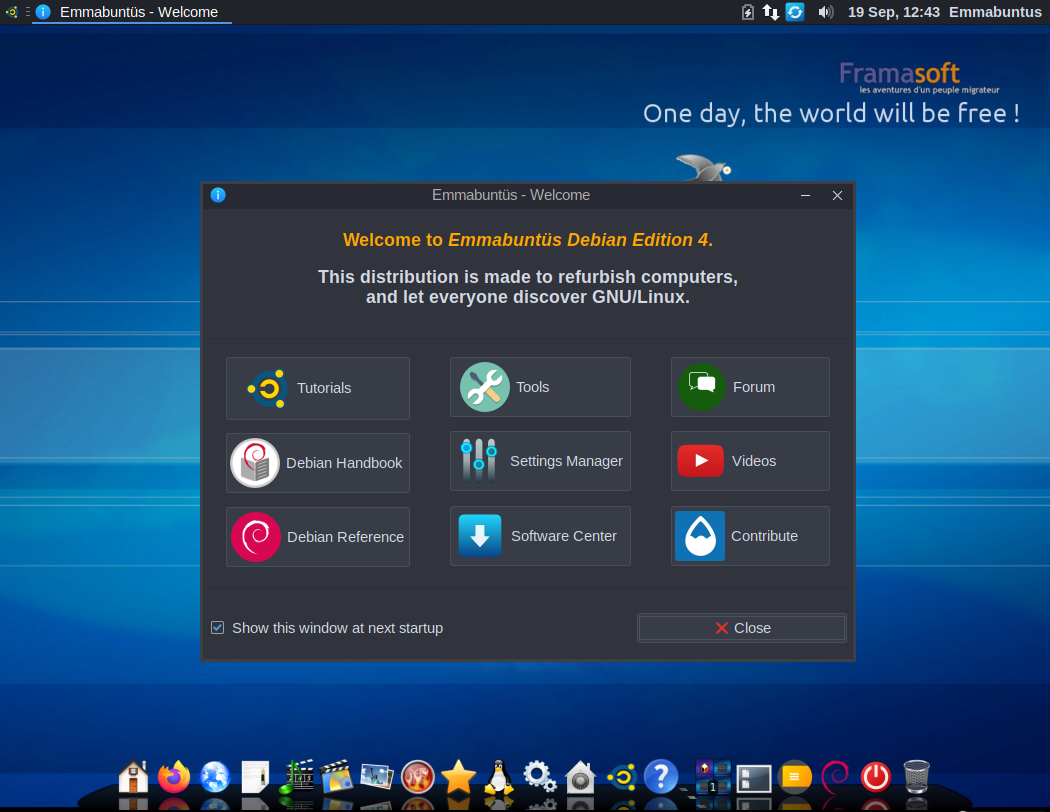Open the gears settings icon in dock
Screen dimensions: 1050x812
(540, 777)
